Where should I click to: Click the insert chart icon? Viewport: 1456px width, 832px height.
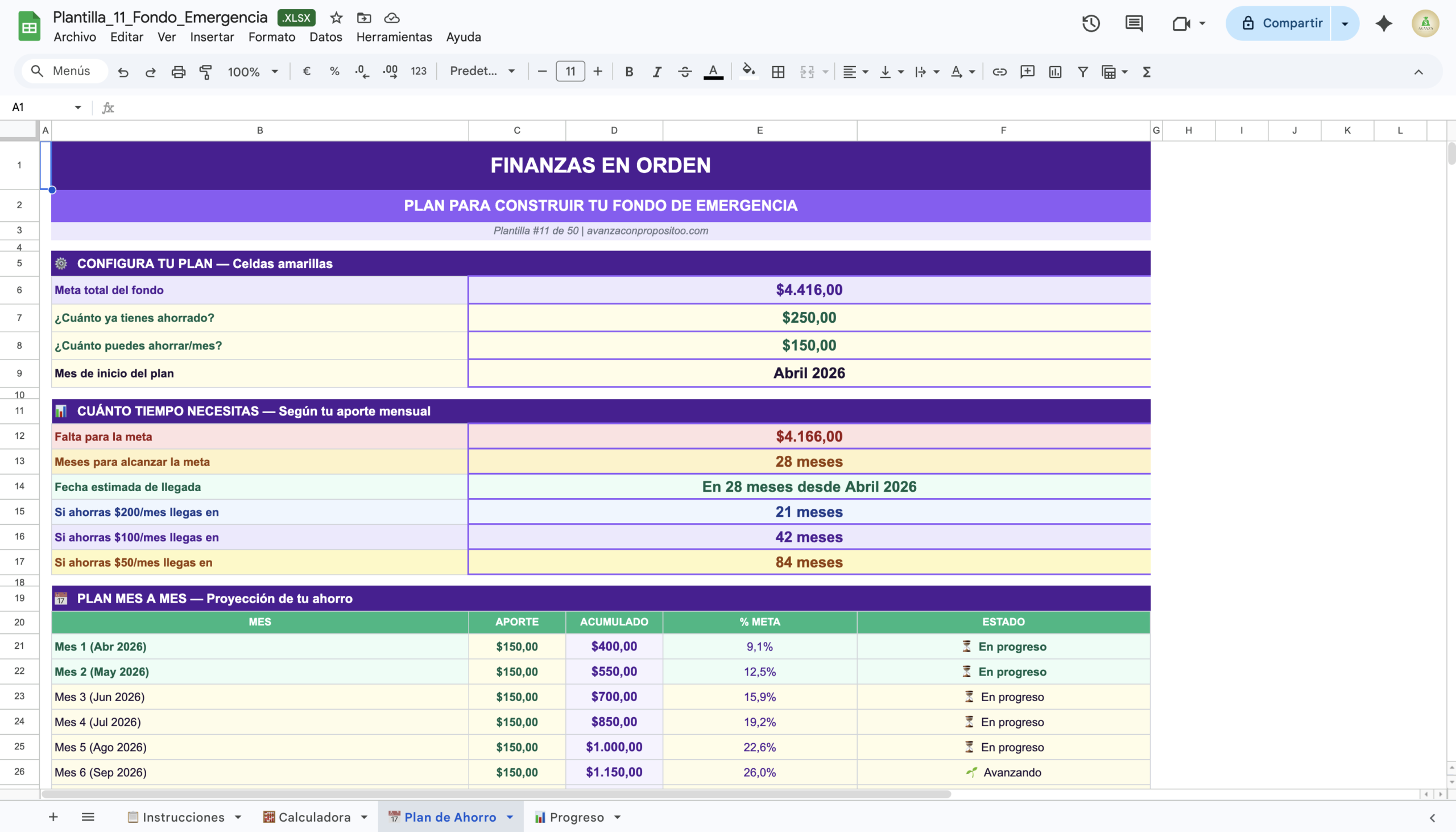click(1054, 72)
